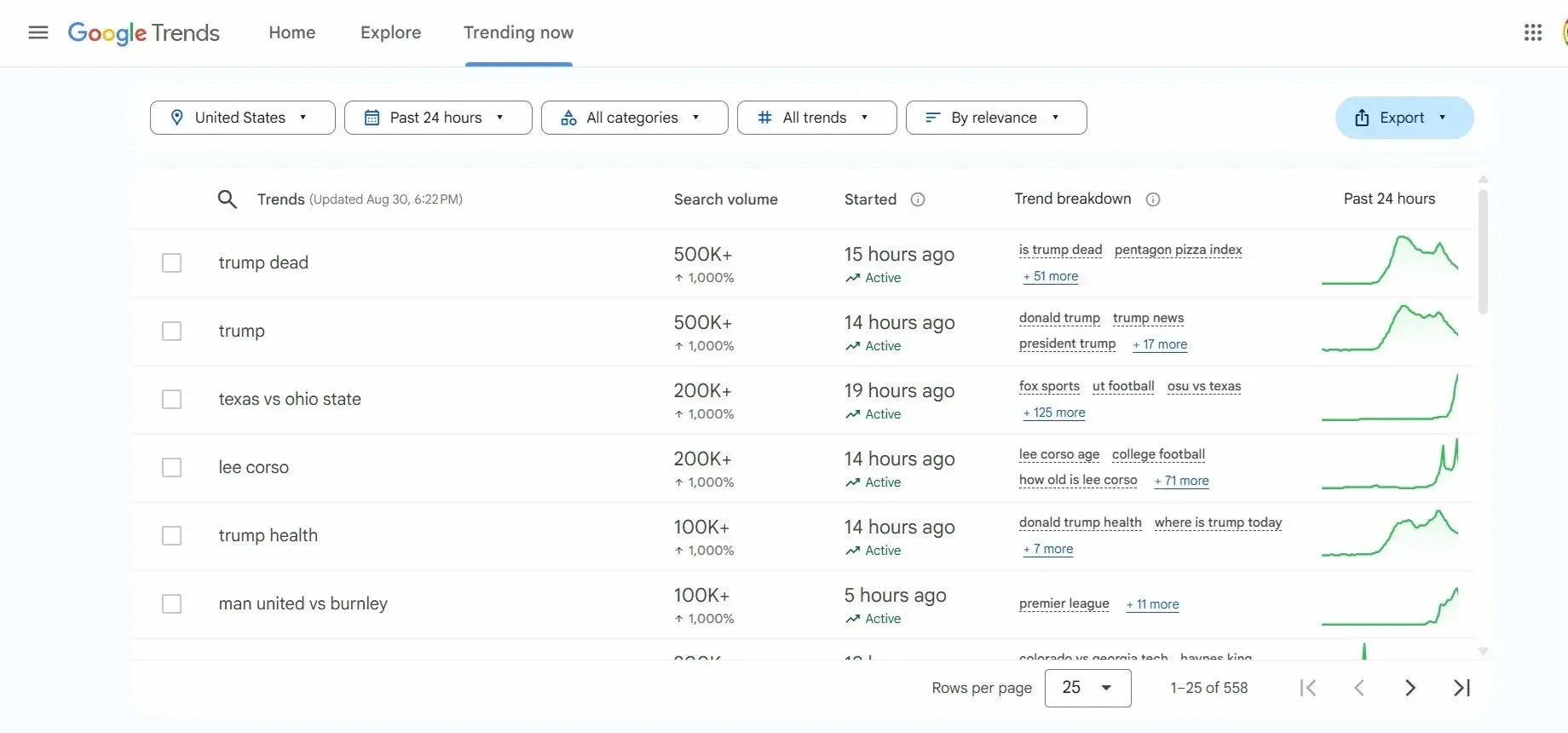This screenshot has width=1568, height=733.
Task: Open the premier league breakdown link
Action: 1064,603
